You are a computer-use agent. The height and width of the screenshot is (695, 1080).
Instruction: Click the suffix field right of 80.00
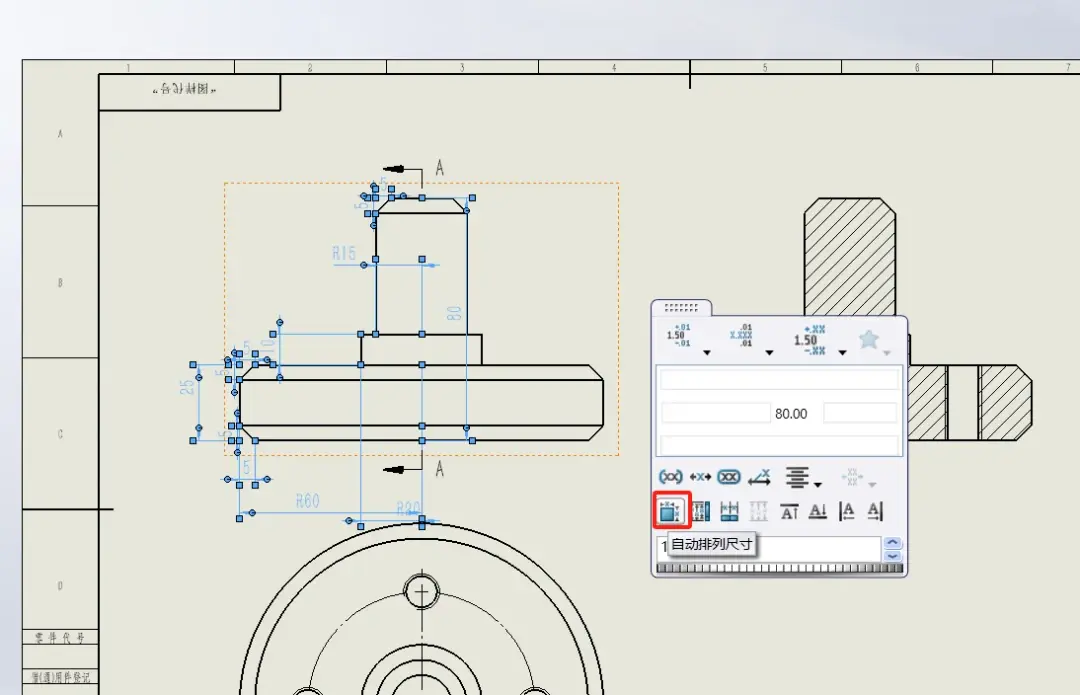860,413
